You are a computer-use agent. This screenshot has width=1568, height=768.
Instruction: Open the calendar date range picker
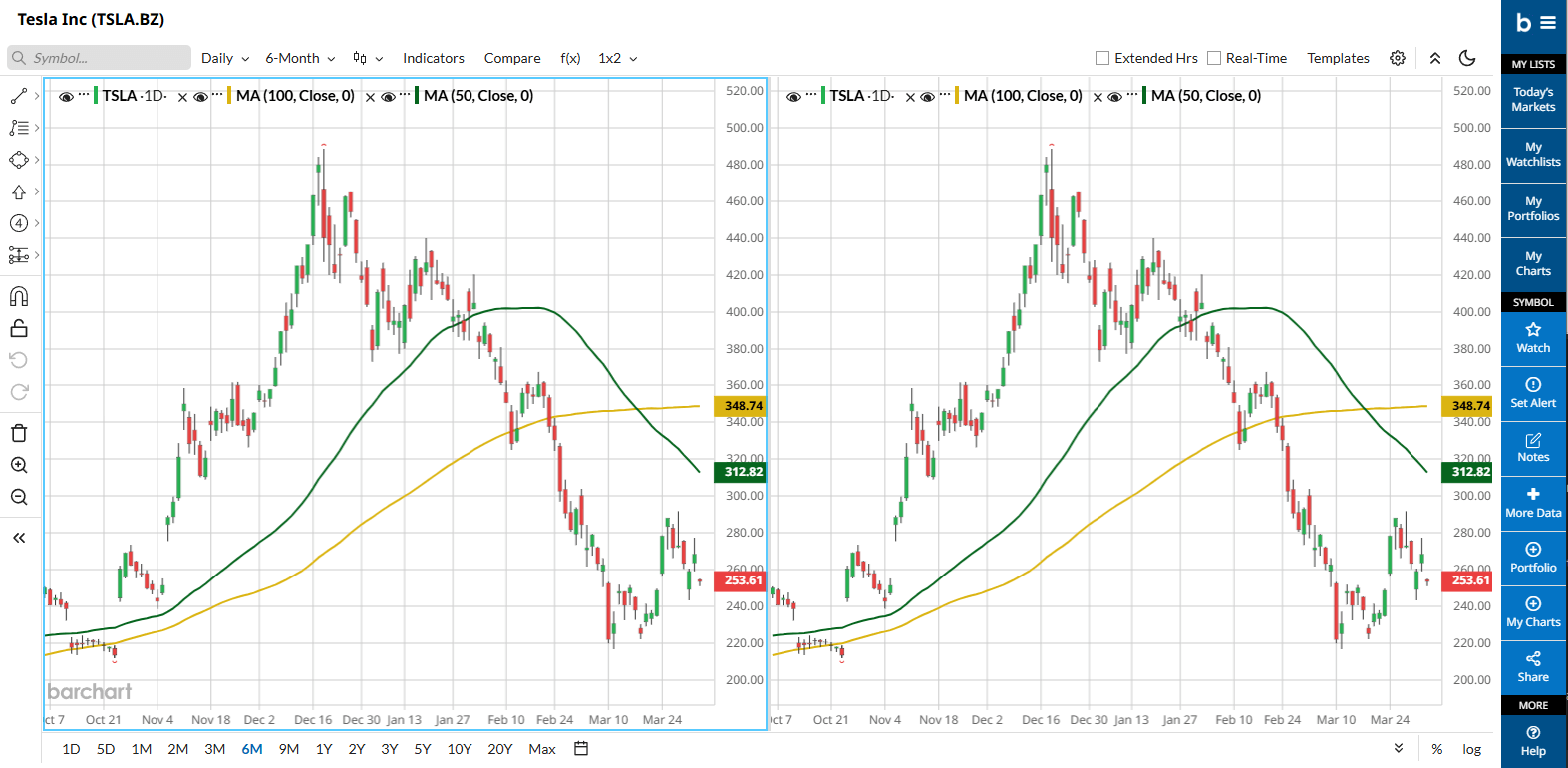[581, 748]
